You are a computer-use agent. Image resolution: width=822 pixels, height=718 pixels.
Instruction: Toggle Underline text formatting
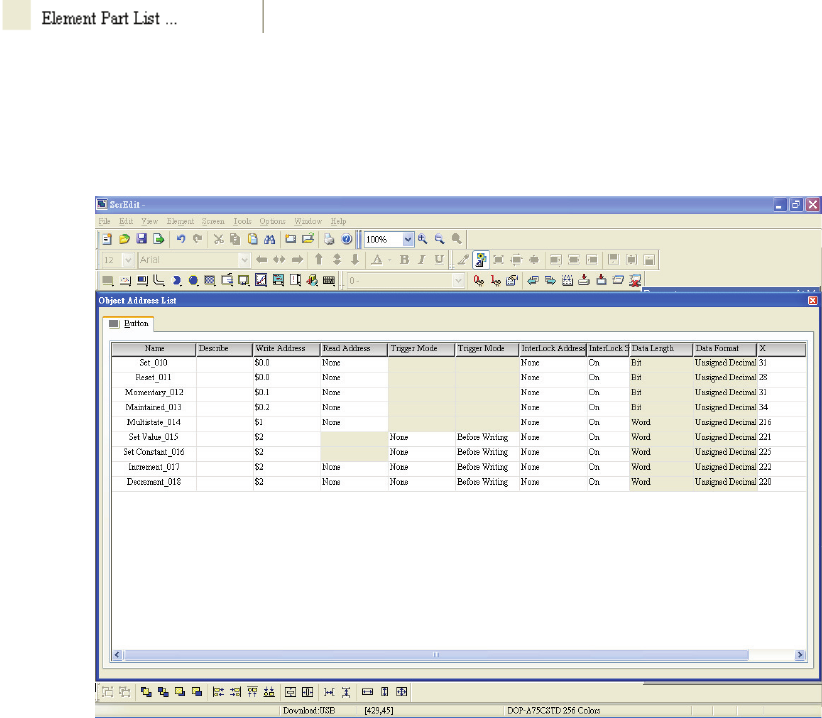439,259
